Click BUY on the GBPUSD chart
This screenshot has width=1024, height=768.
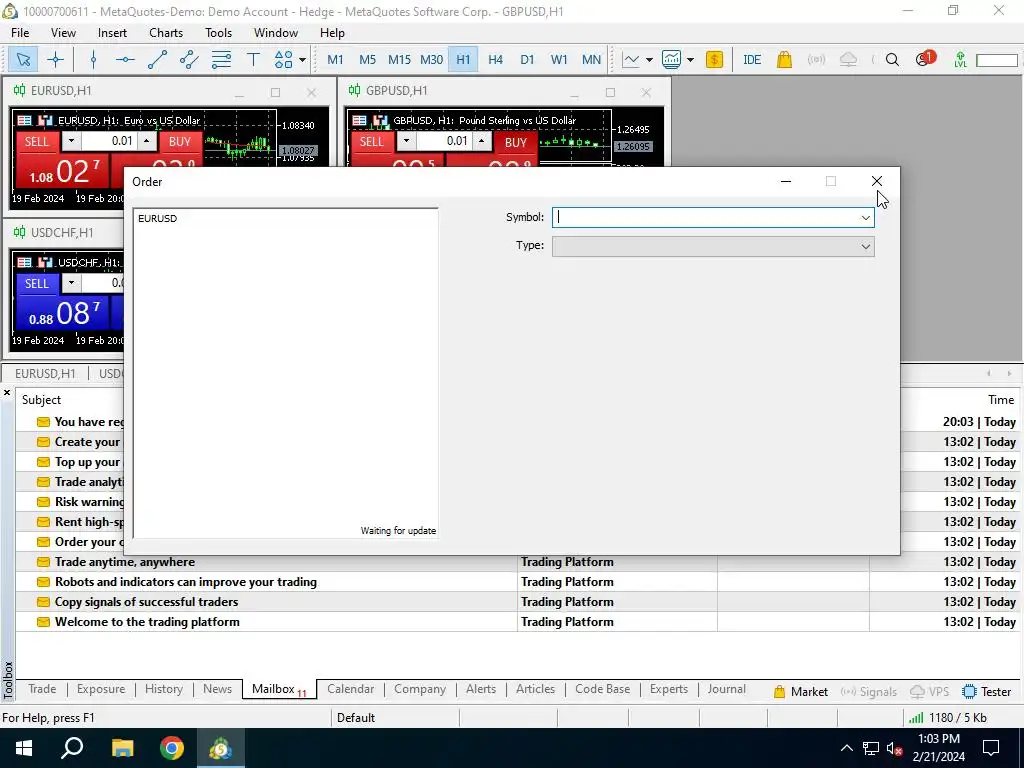tap(515, 142)
